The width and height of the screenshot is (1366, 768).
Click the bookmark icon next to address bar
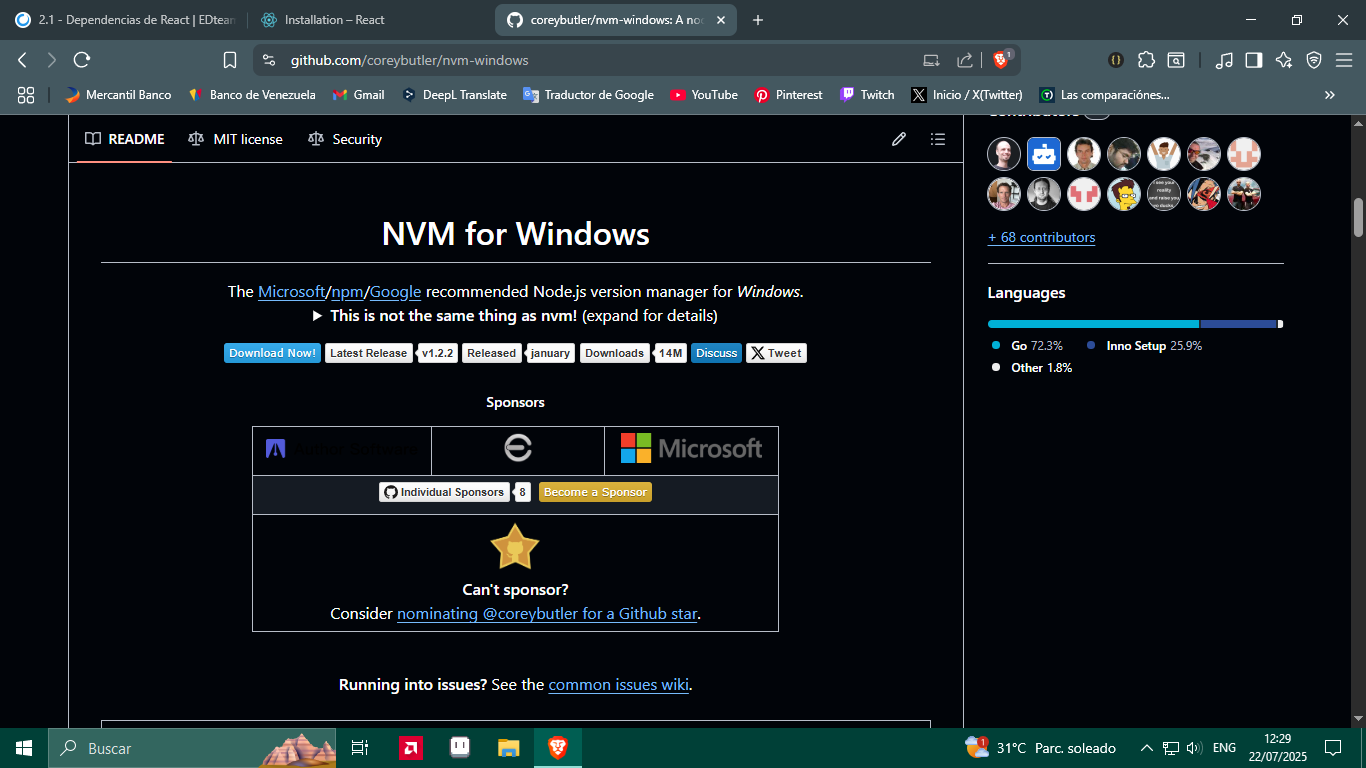pos(229,60)
